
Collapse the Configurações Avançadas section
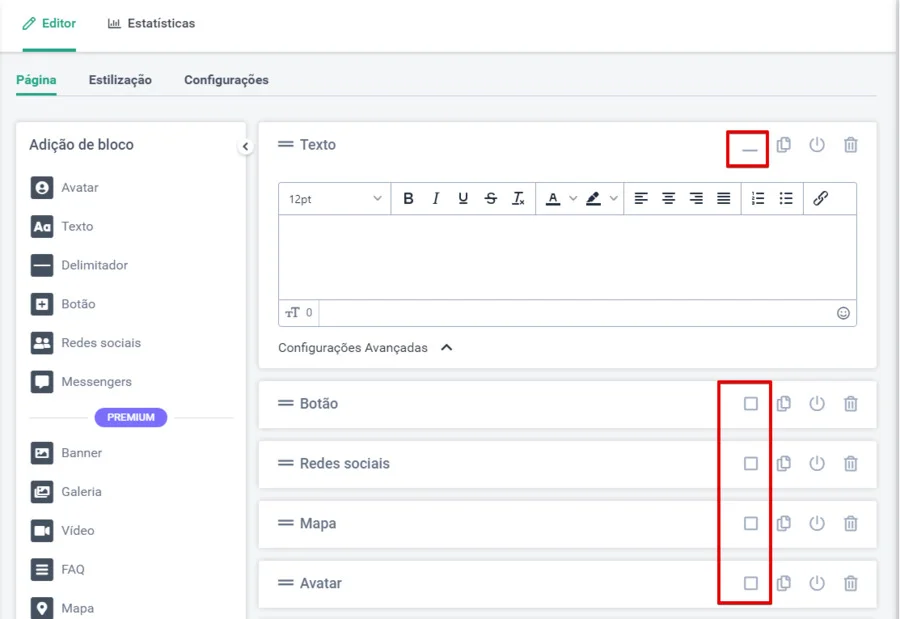coord(447,348)
